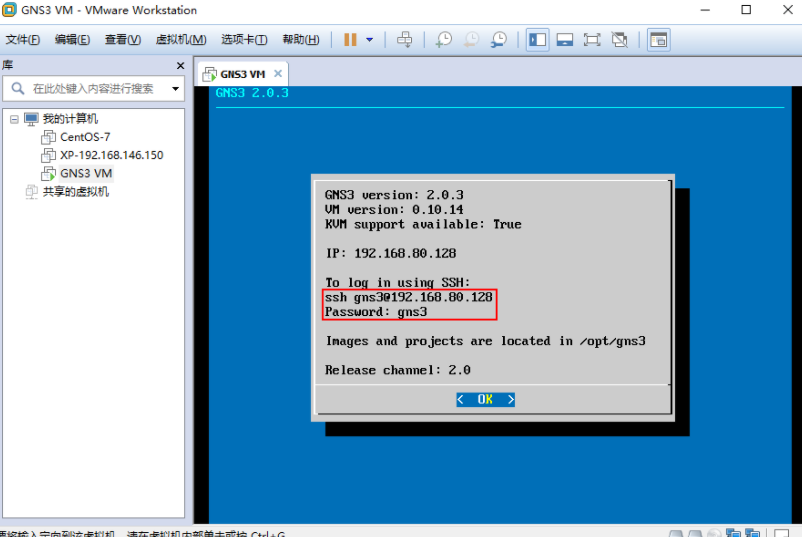Viewport: 802px width, 537px height.
Task: Open the 帮助(H) menu
Action: [x=301, y=39]
